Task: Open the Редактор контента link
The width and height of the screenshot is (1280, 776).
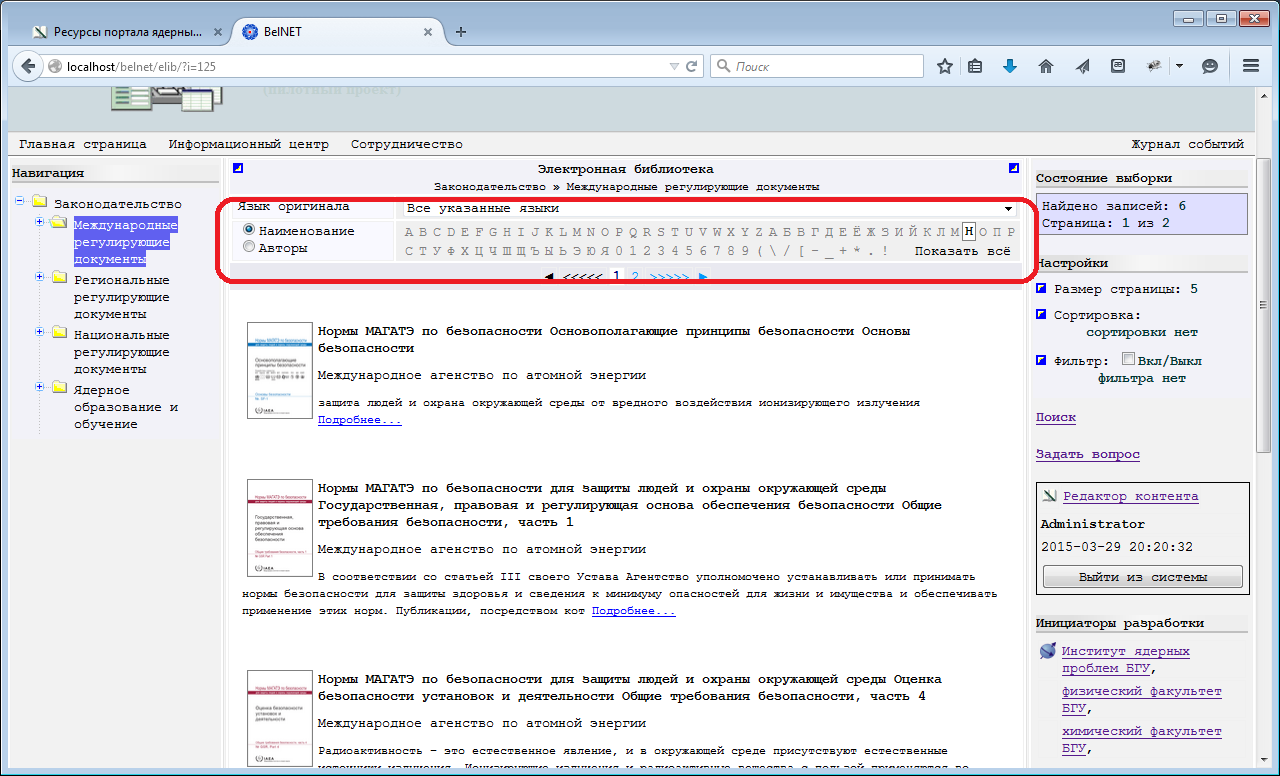Action: pos(1130,496)
